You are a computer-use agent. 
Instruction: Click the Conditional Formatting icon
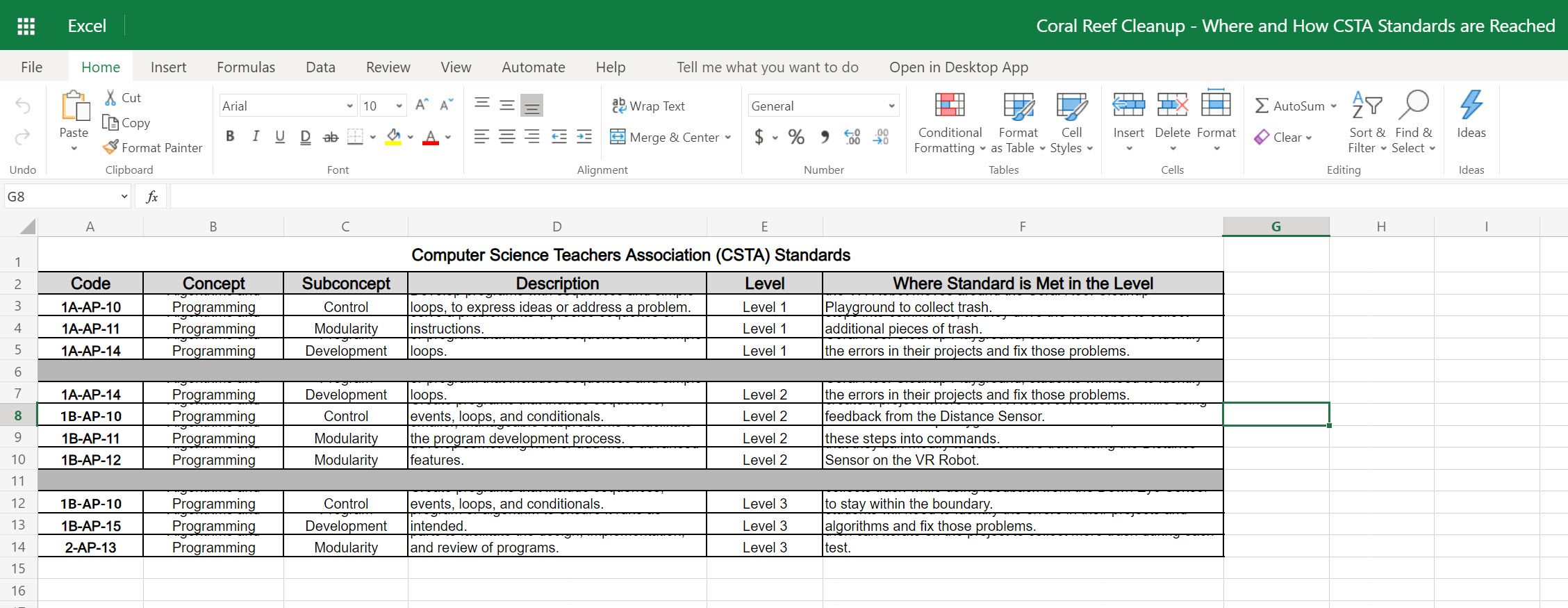tap(949, 106)
